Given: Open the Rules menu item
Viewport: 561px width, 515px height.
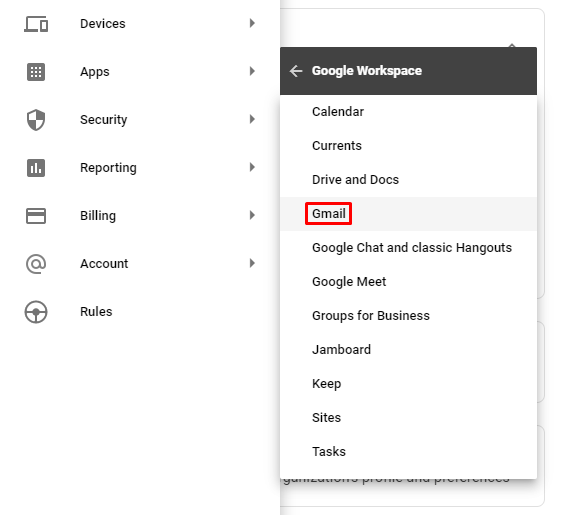Looking at the screenshot, I should click(x=140, y=311).
